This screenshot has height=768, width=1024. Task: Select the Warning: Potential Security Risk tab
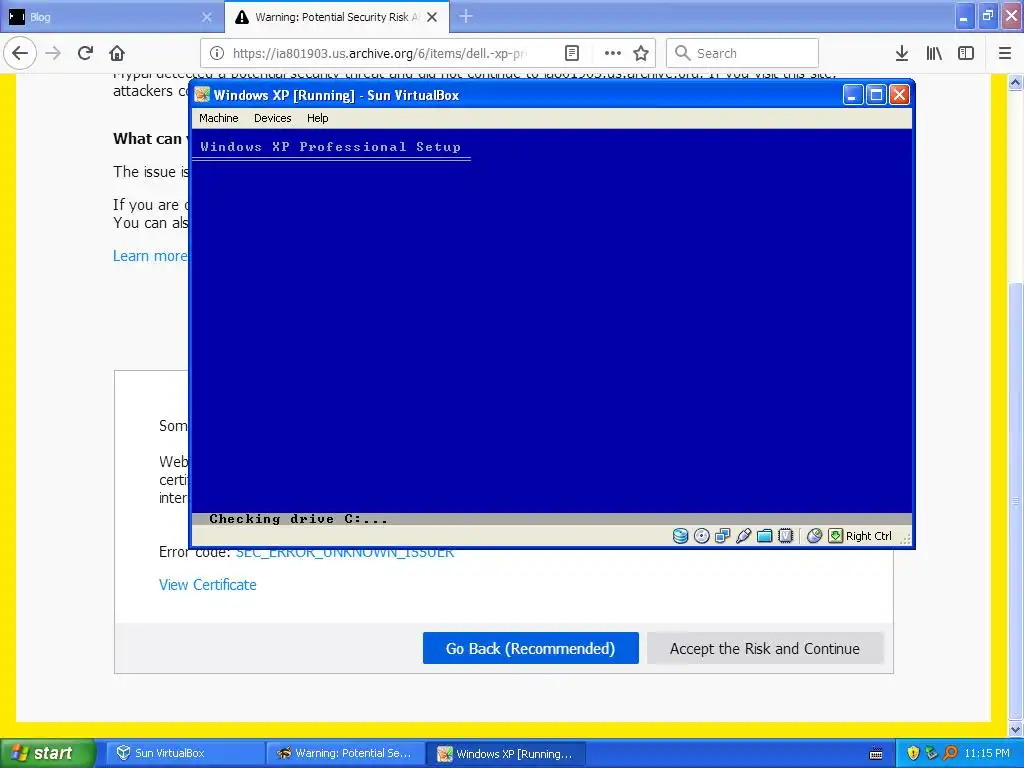336,17
